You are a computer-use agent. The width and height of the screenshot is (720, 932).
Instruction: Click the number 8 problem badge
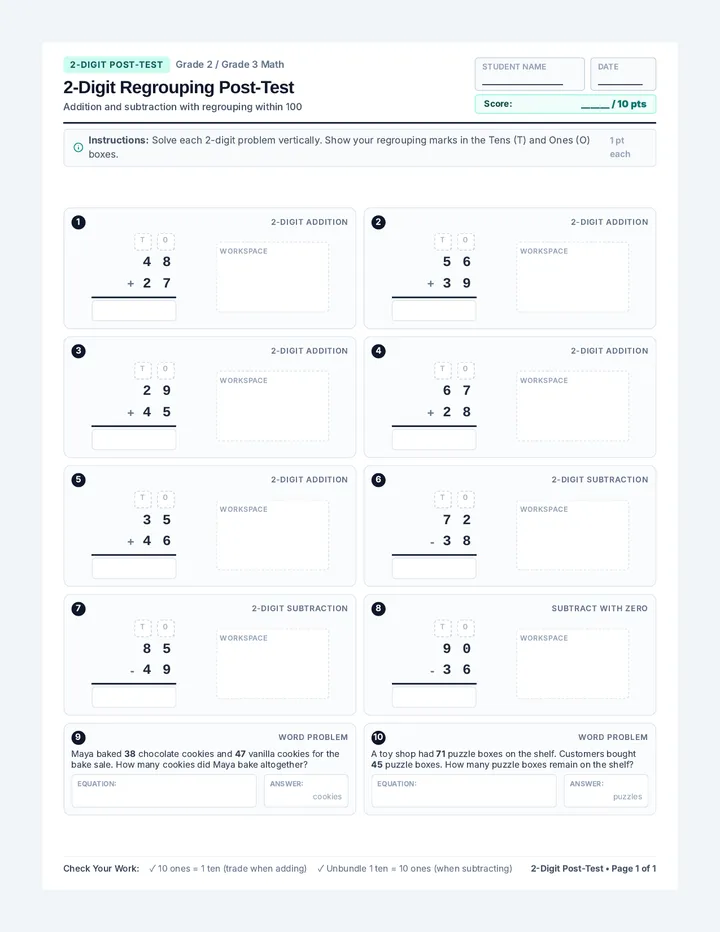(378, 609)
